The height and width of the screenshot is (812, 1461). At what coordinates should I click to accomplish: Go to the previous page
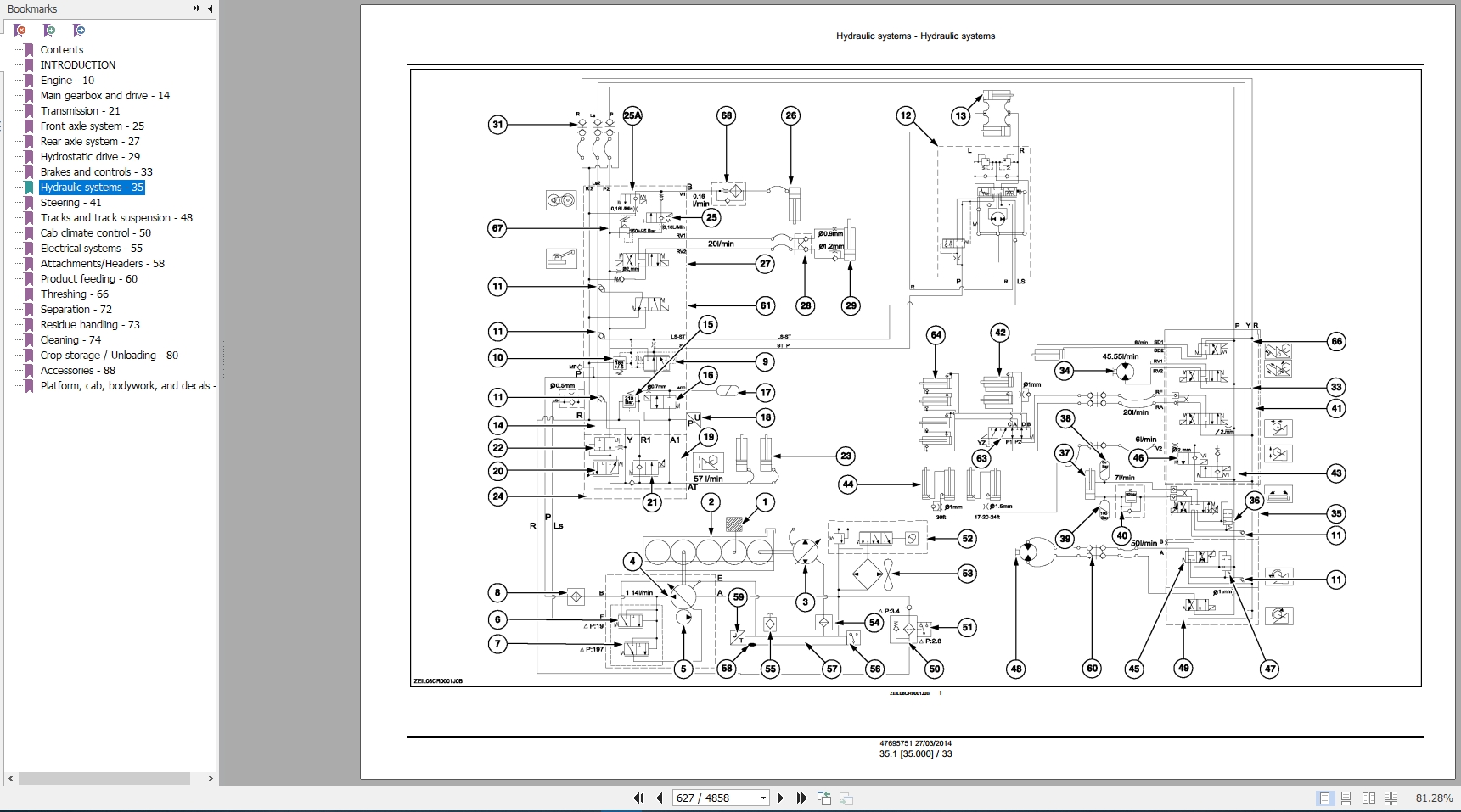[659, 798]
